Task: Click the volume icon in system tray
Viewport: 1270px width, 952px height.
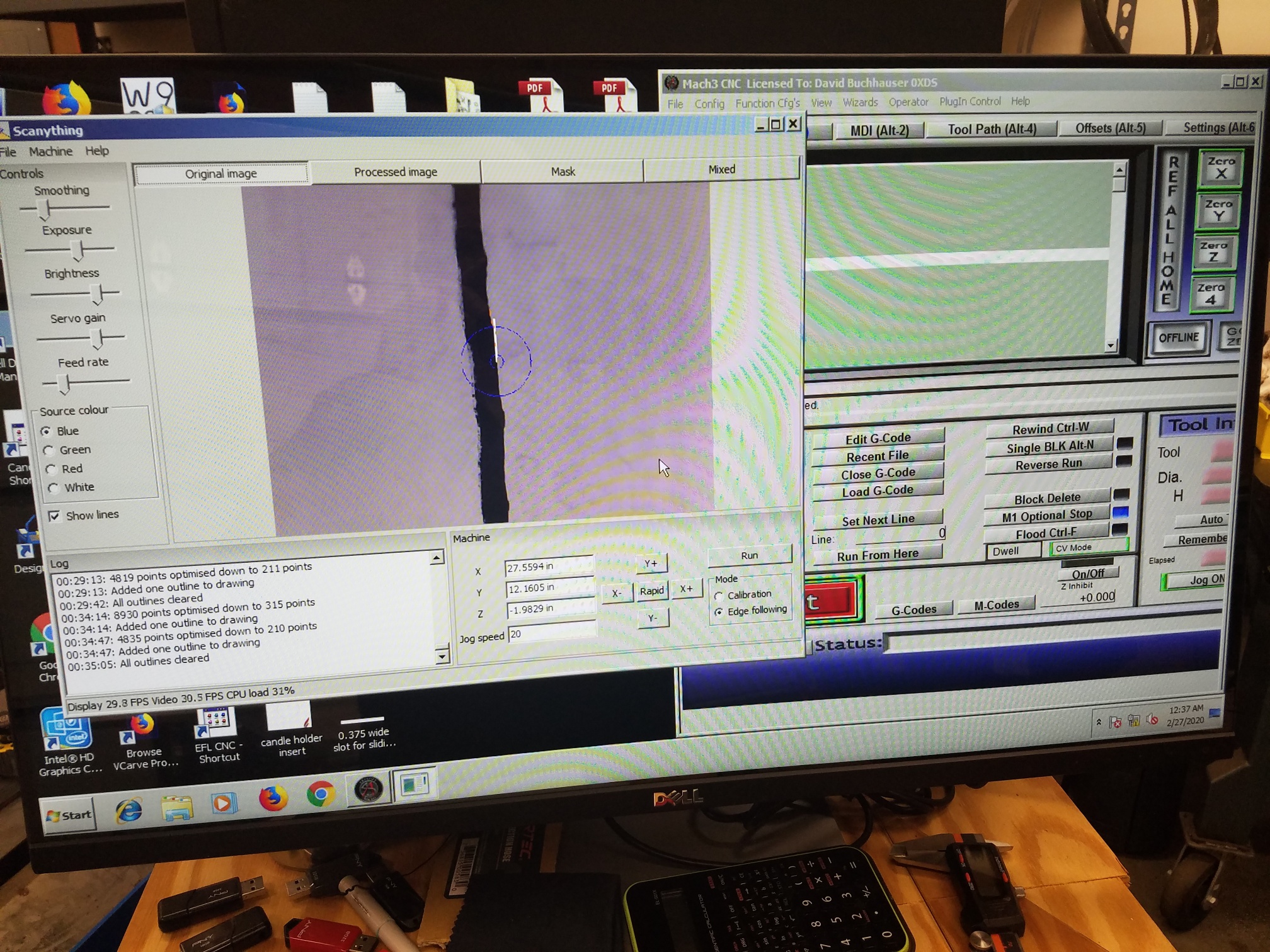Action: pyautogui.click(x=1152, y=720)
